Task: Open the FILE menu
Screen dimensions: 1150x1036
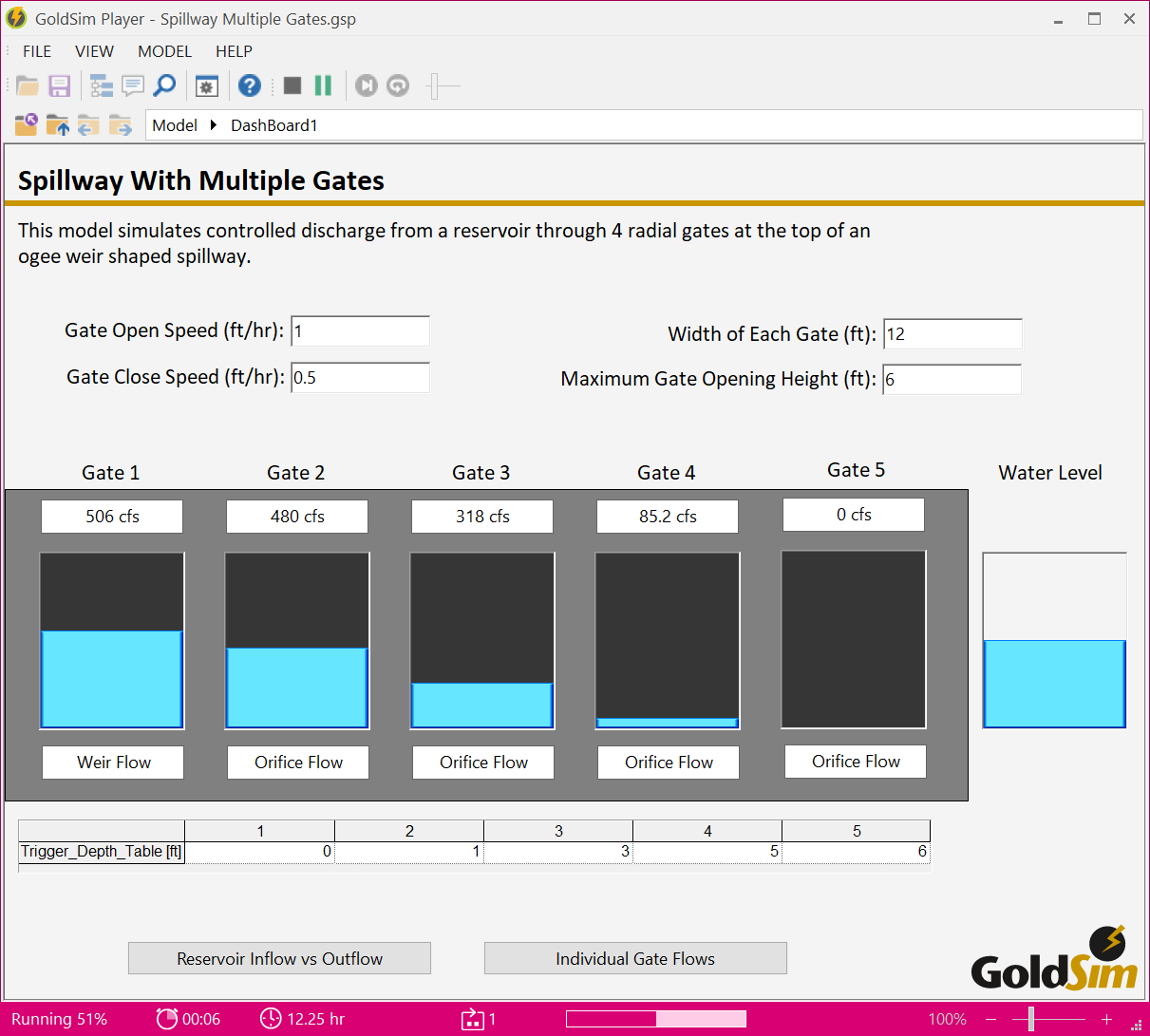Action: tap(37, 51)
